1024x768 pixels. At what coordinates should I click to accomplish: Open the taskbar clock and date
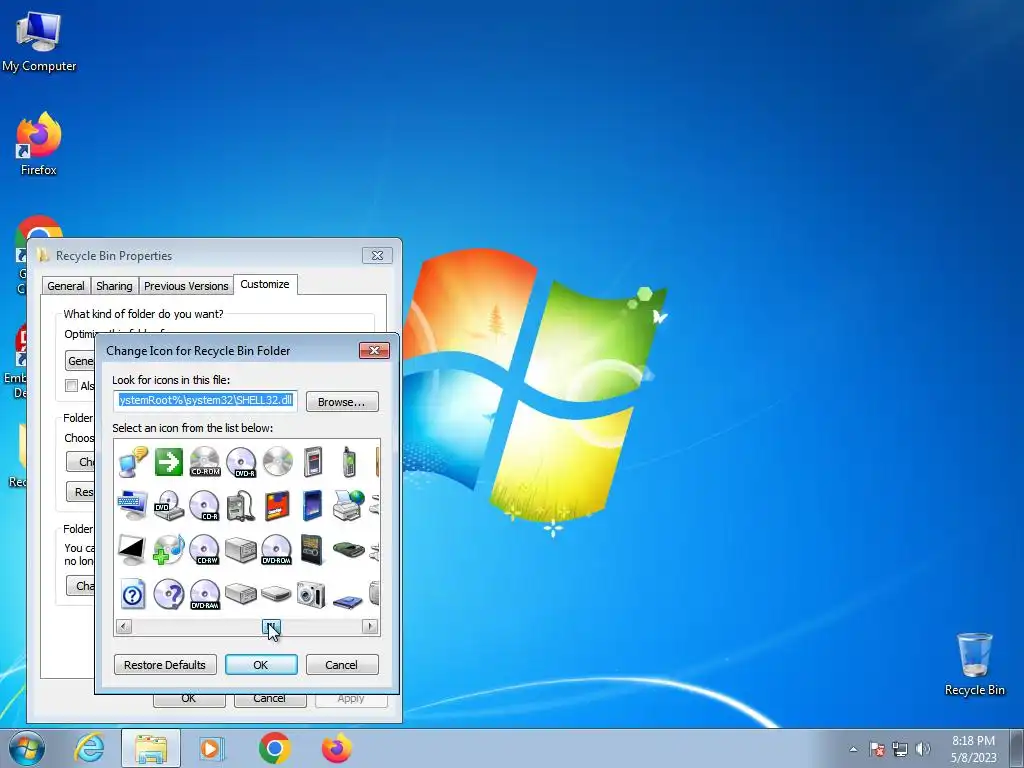974,749
